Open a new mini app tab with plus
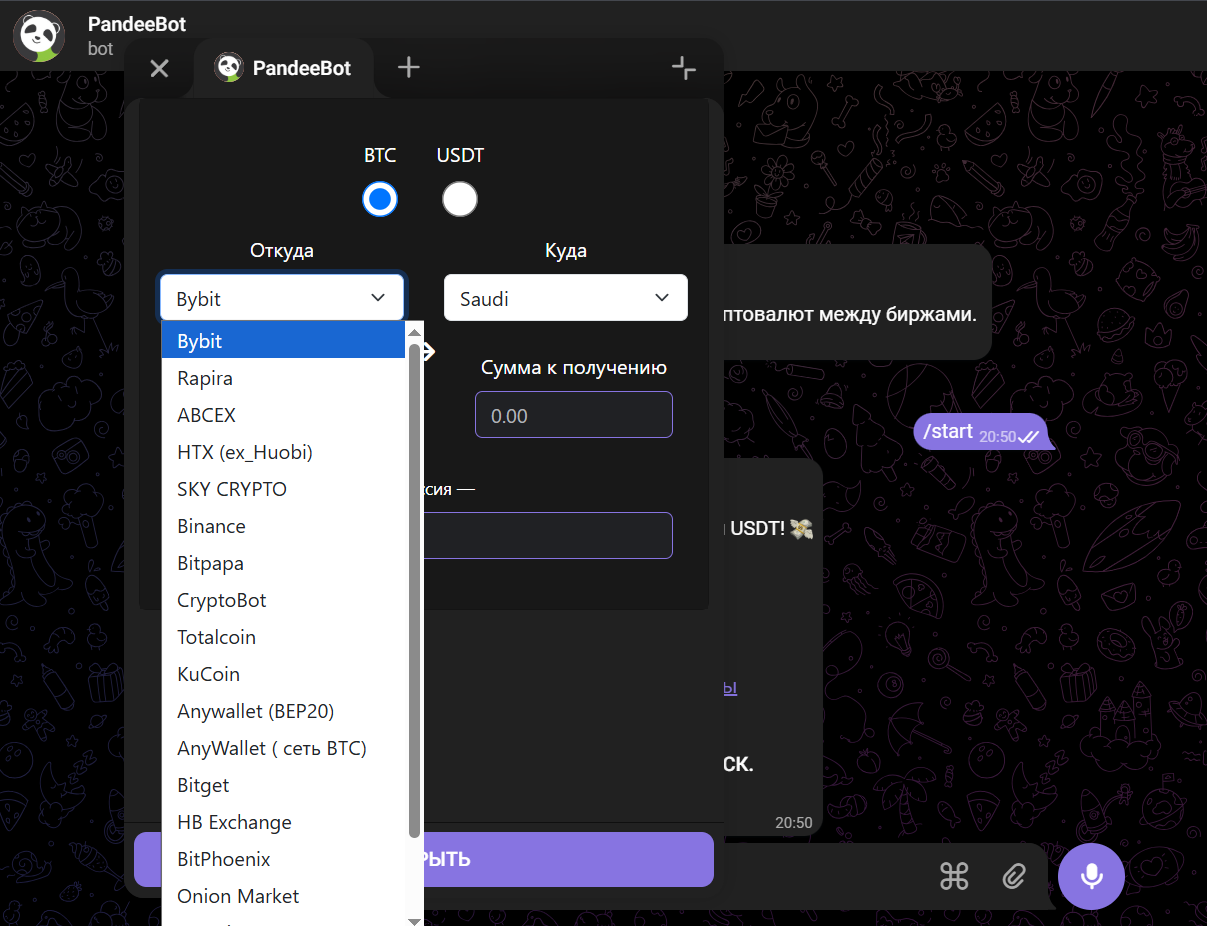The height and width of the screenshot is (926, 1207). [x=409, y=67]
